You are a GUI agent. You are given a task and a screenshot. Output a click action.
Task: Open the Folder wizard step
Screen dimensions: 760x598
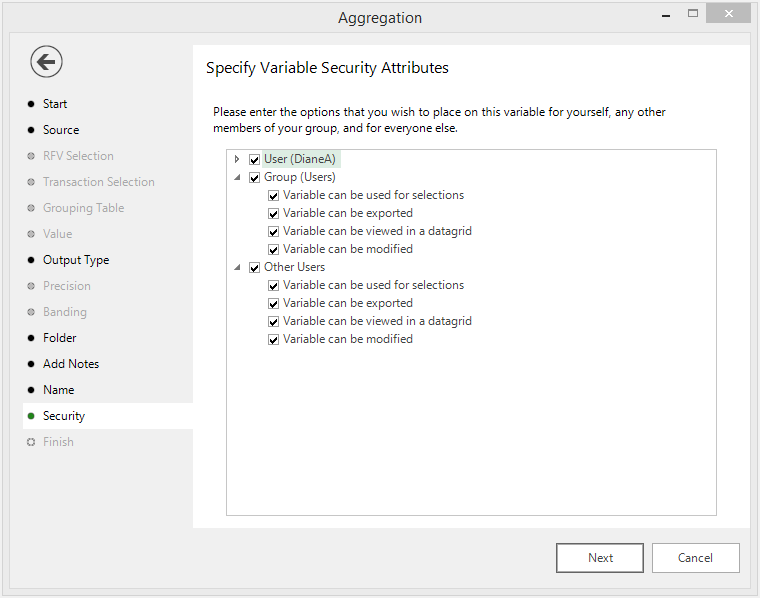tap(60, 338)
